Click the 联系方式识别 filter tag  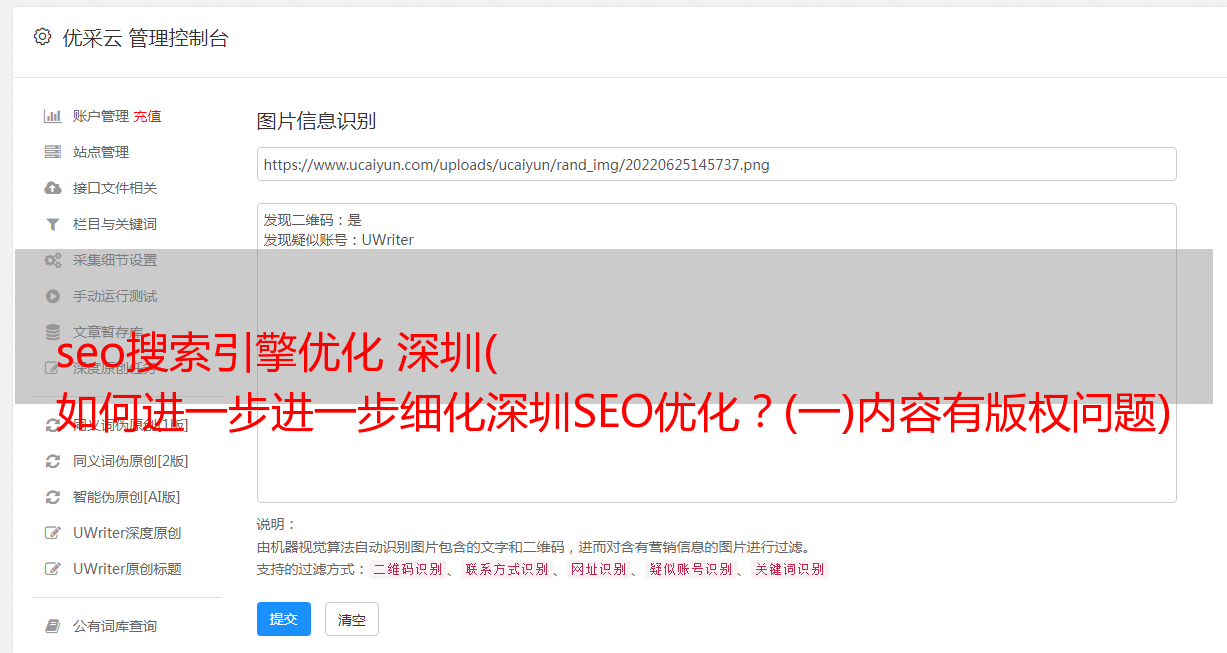(x=506, y=569)
